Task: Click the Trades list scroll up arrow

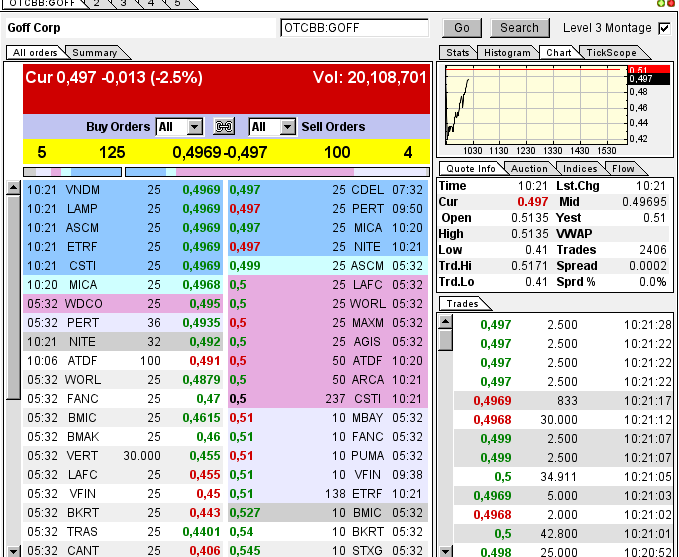Action: click(446, 321)
